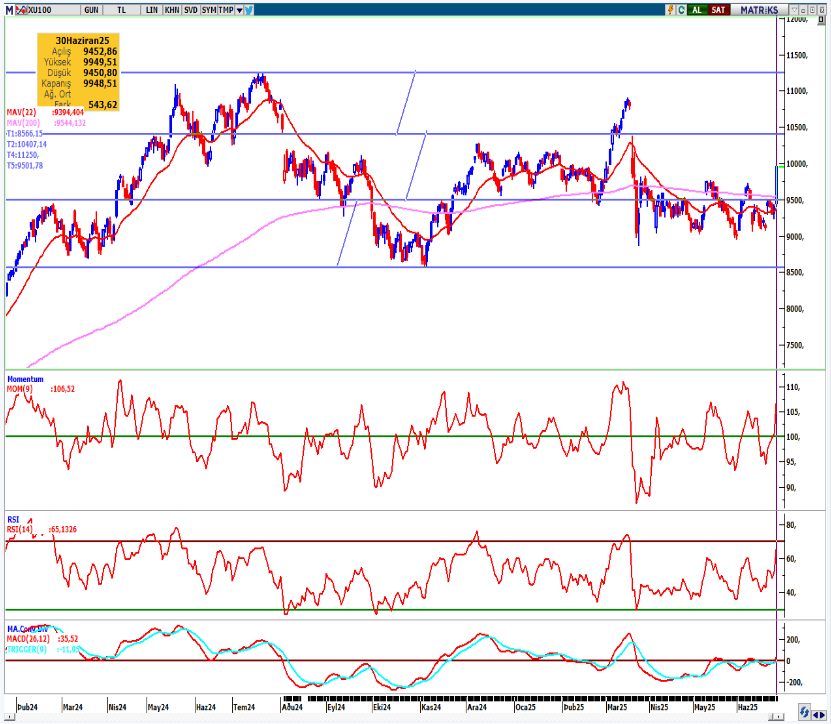Click the SVD toolbar button
The image size is (831, 724).
[191, 10]
